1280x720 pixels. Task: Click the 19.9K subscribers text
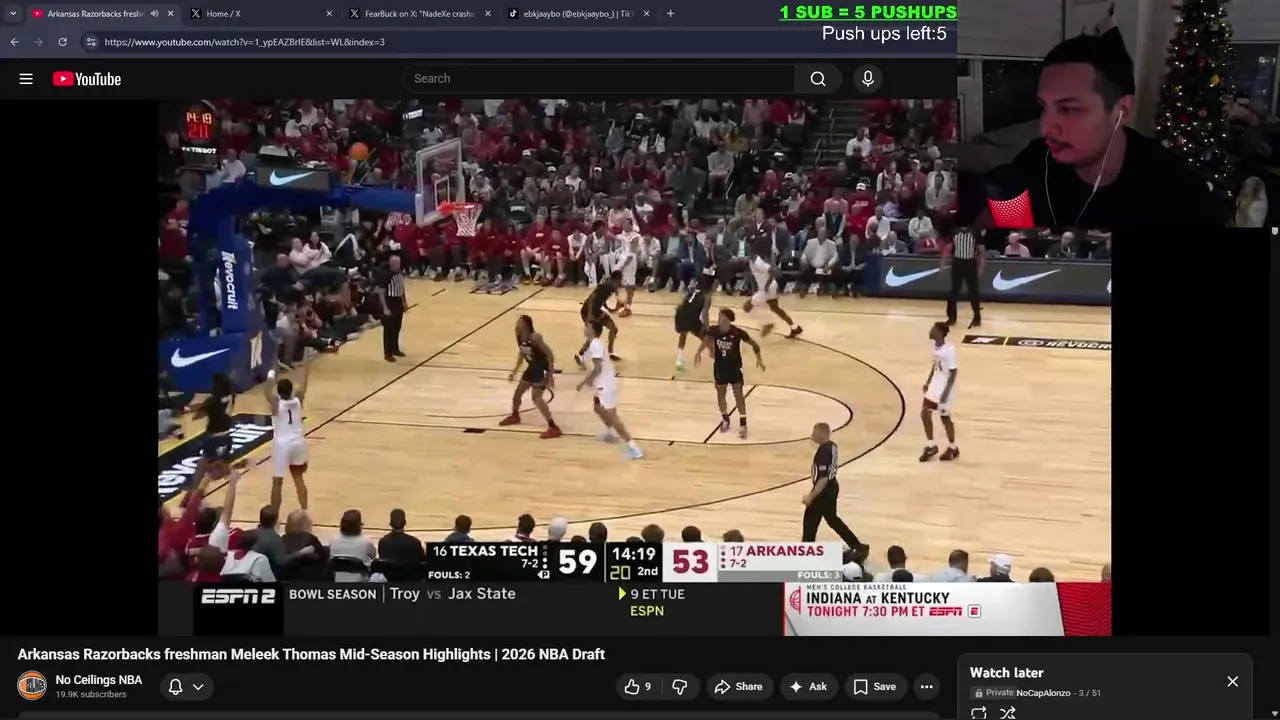(x=91, y=695)
